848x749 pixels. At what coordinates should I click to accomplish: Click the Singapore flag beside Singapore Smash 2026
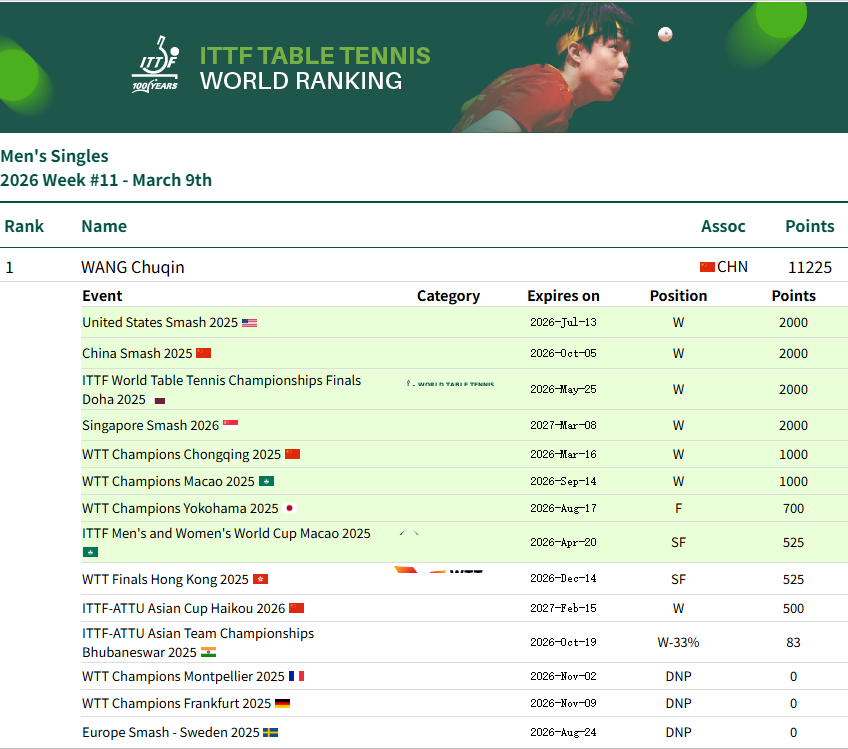click(230, 425)
